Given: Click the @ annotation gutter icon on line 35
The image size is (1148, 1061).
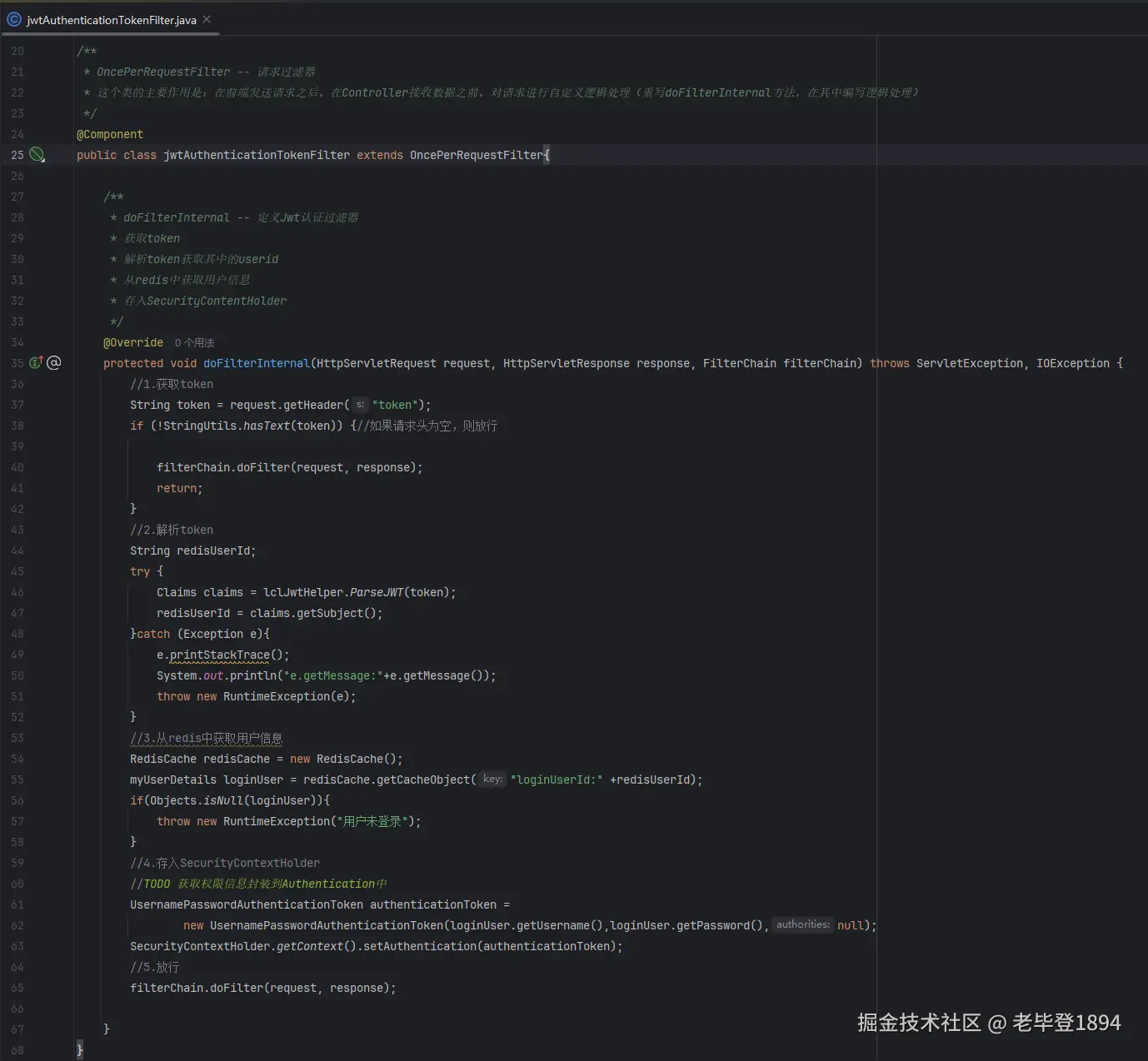Looking at the screenshot, I should point(54,362).
